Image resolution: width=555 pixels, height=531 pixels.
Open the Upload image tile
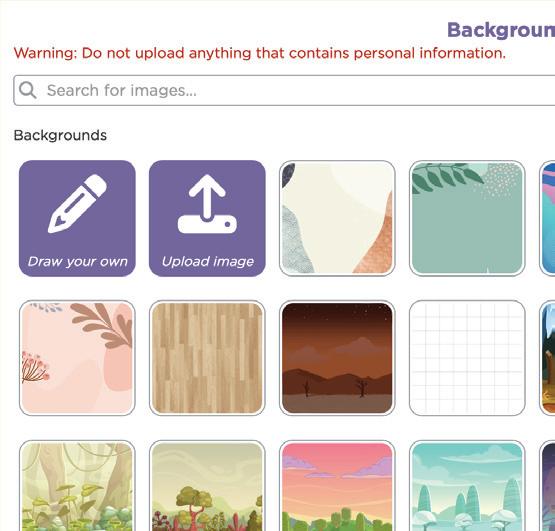(207, 218)
